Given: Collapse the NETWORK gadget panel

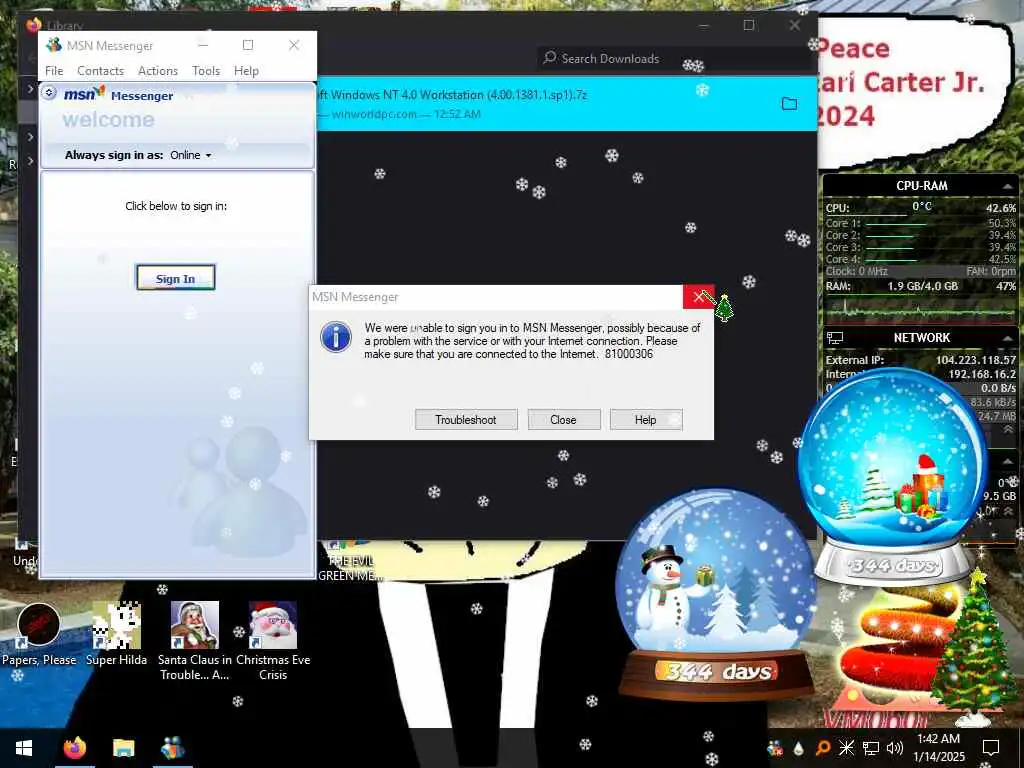Looking at the screenshot, I should click(x=1008, y=338).
